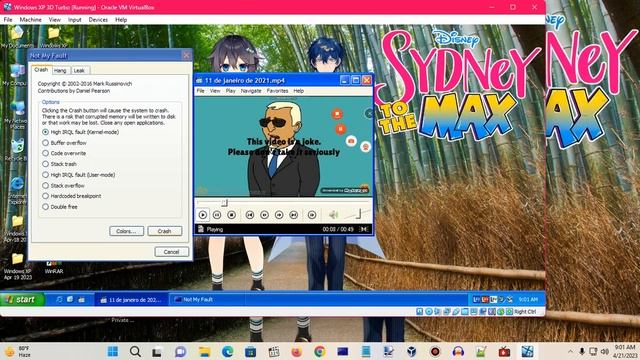Step forward one frame
This screenshot has height=360, width=640.
pyautogui.click(x=312, y=215)
